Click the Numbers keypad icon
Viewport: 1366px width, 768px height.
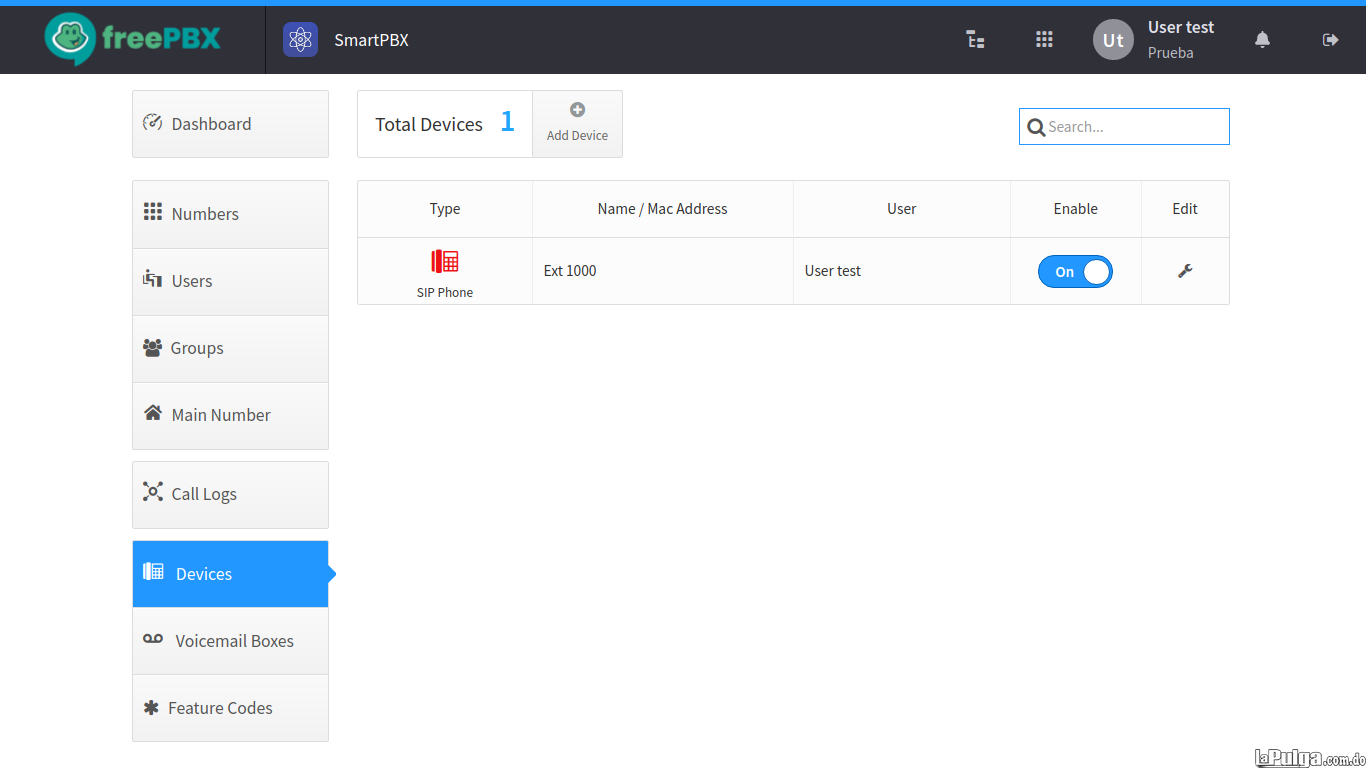coord(152,212)
